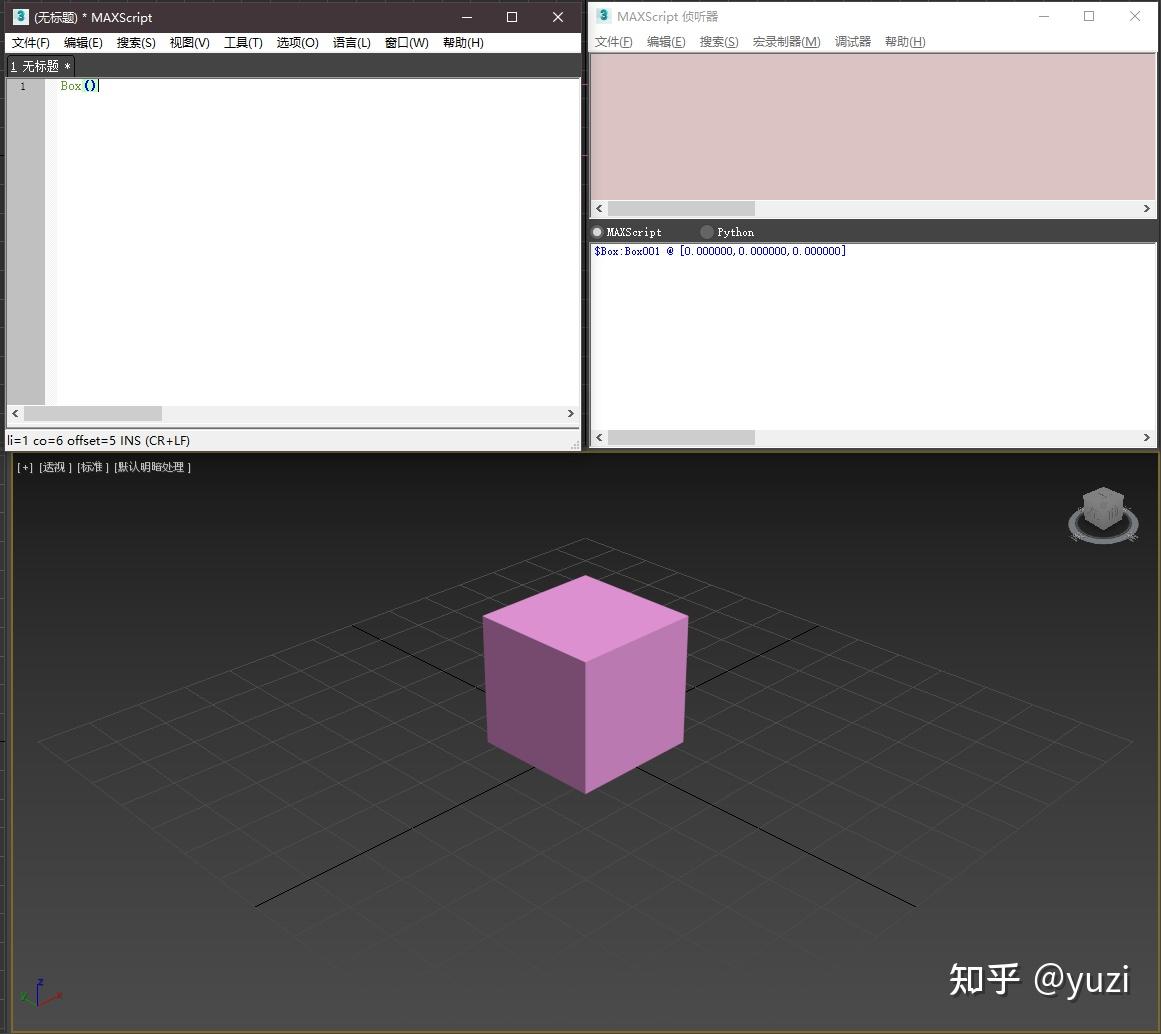The image size is (1161, 1034).
Task: Switch to the 无标题 script tab
Action: click(38, 65)
